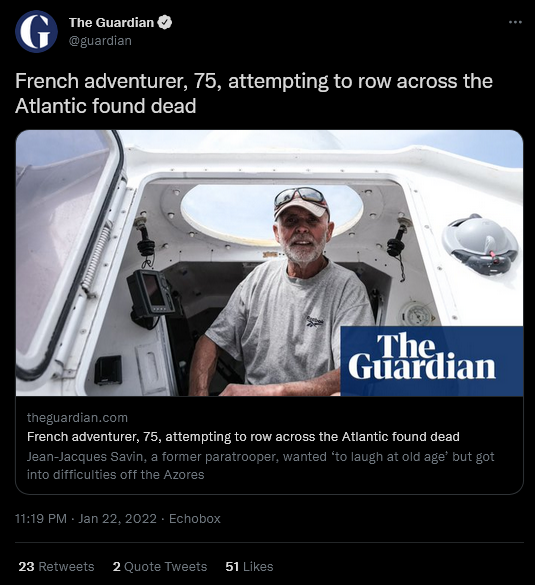View the 51 Likes list
This screenshot has height=585, width=535.
pyautogui.click(x=249, y=567)
